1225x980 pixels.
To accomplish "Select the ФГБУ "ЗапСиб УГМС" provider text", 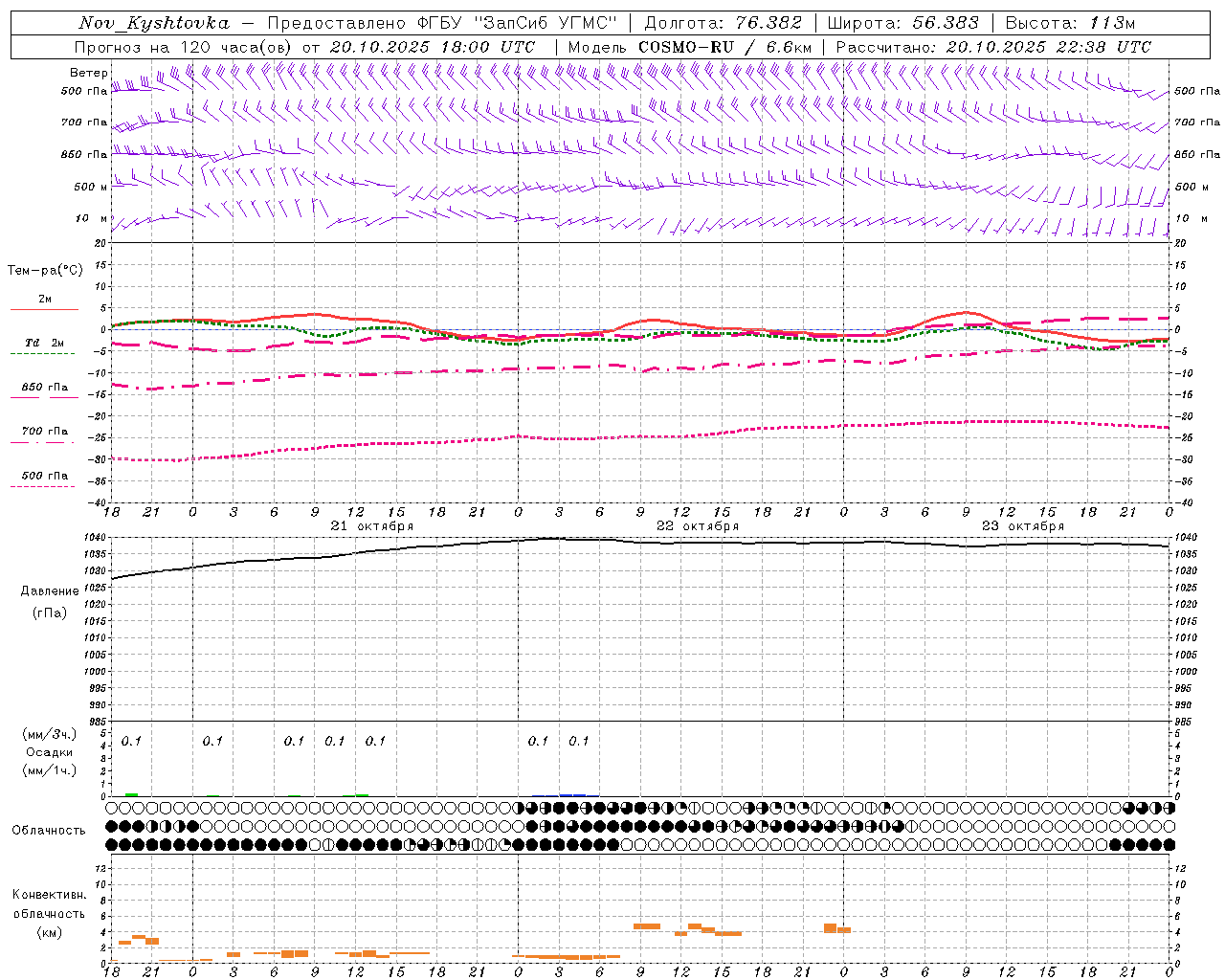I will (x=518, y=23).
